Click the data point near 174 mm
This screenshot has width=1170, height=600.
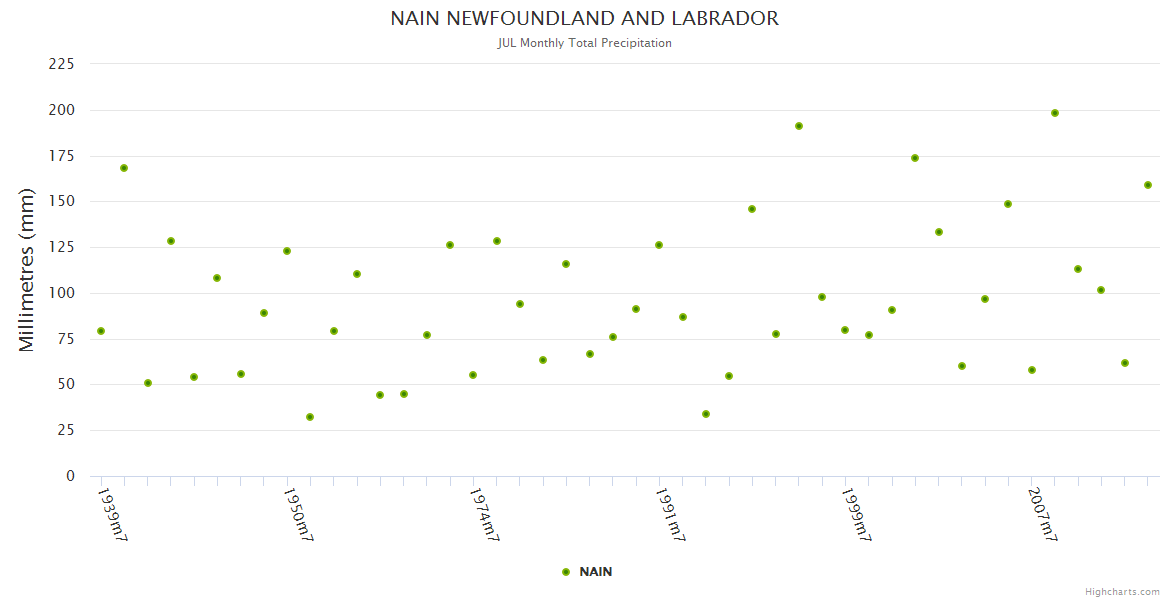point(915,158)
